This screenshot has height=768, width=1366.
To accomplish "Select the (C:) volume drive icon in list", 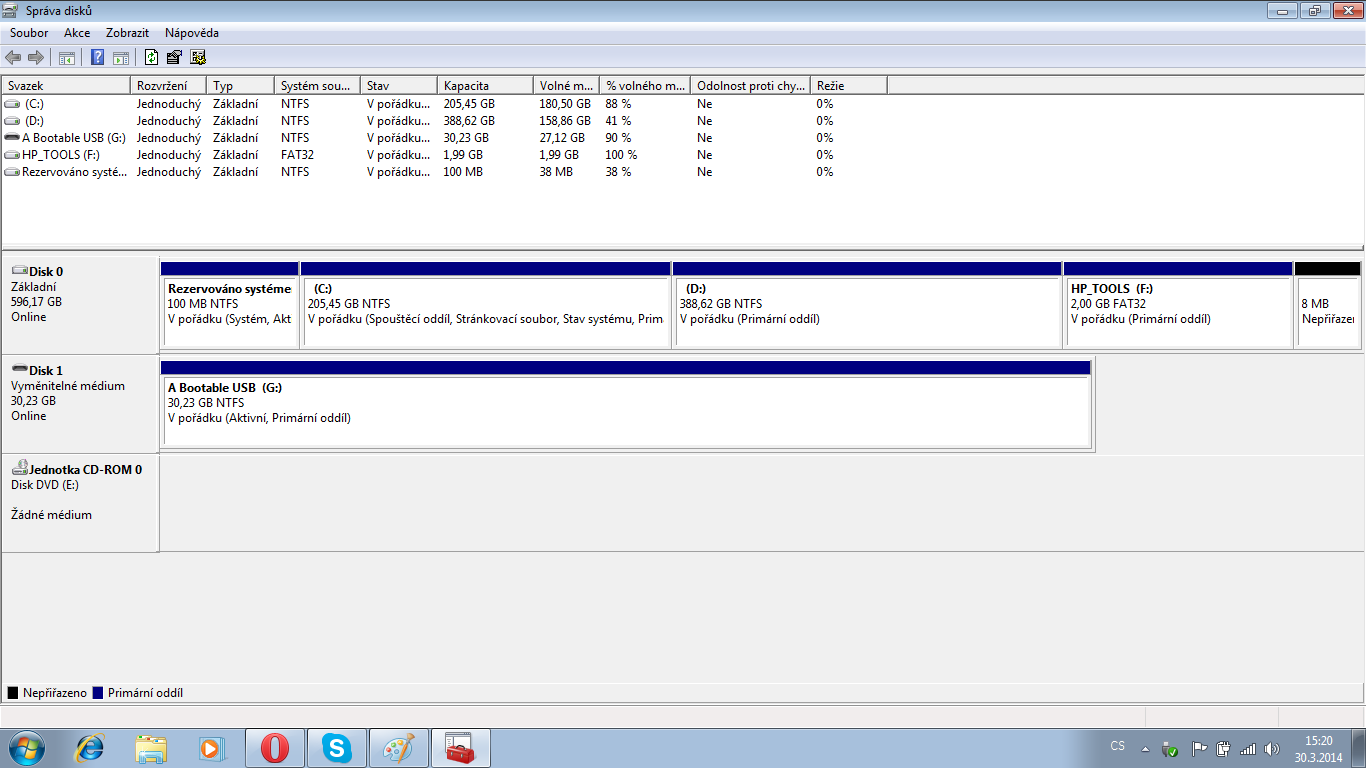I will [12, 104].
